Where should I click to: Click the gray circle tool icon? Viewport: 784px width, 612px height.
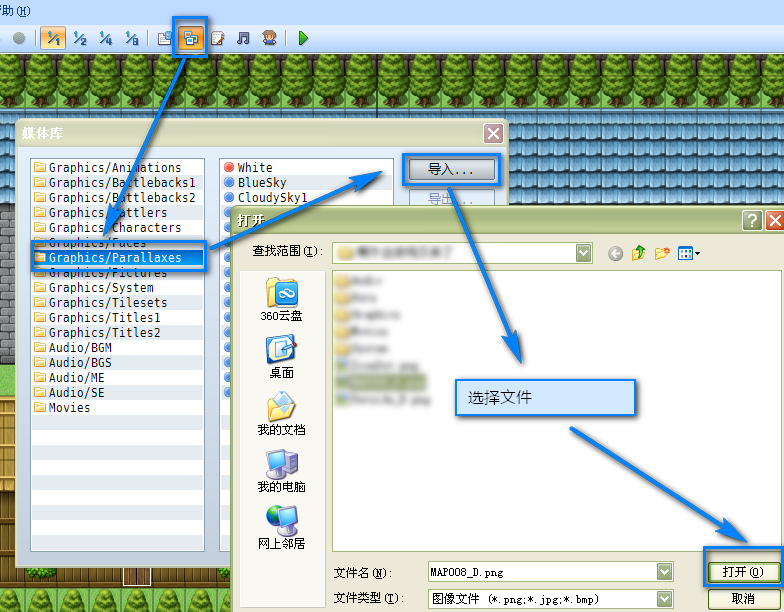19,38
